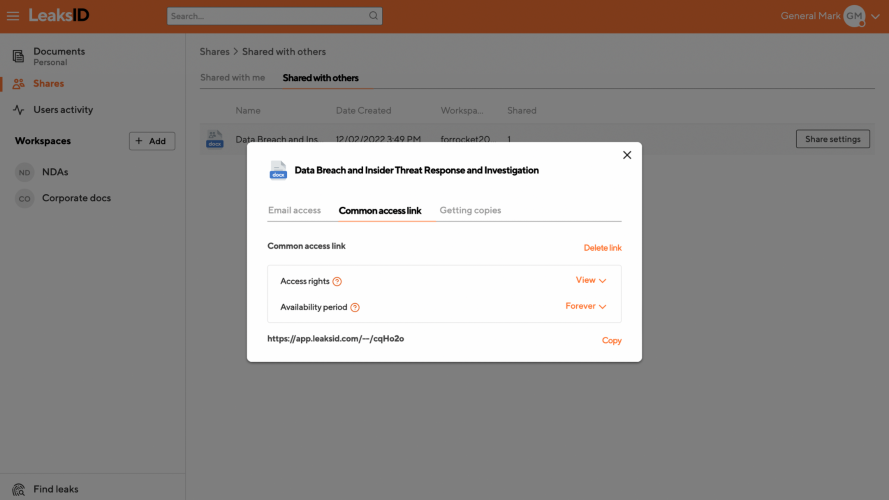Click the Users activity pulse icon

click(x=18, y=109)
